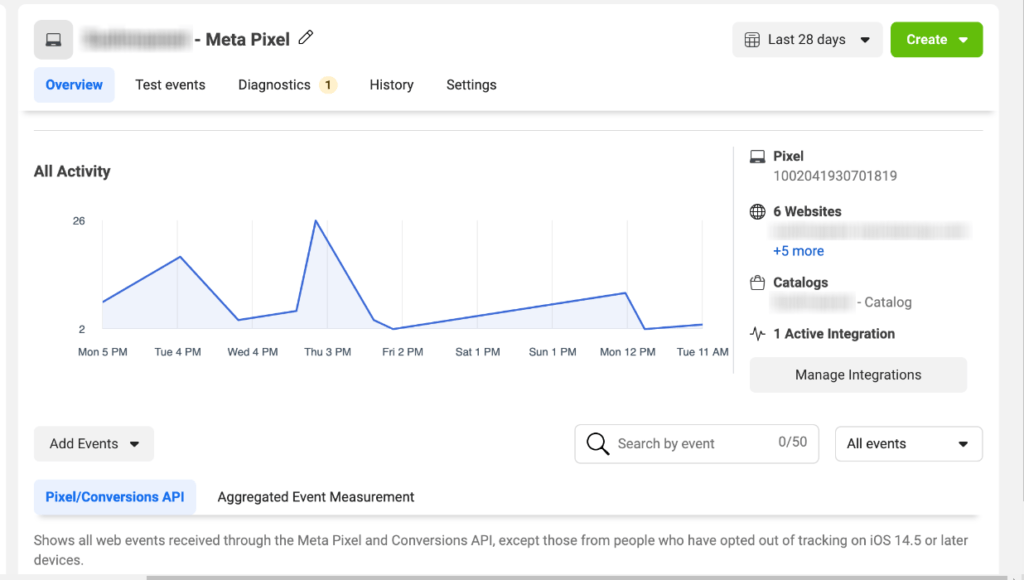This screenshot has height=580, width=1024.
Task: Click the Meta Pixel title text
Action: coord(248,40)
